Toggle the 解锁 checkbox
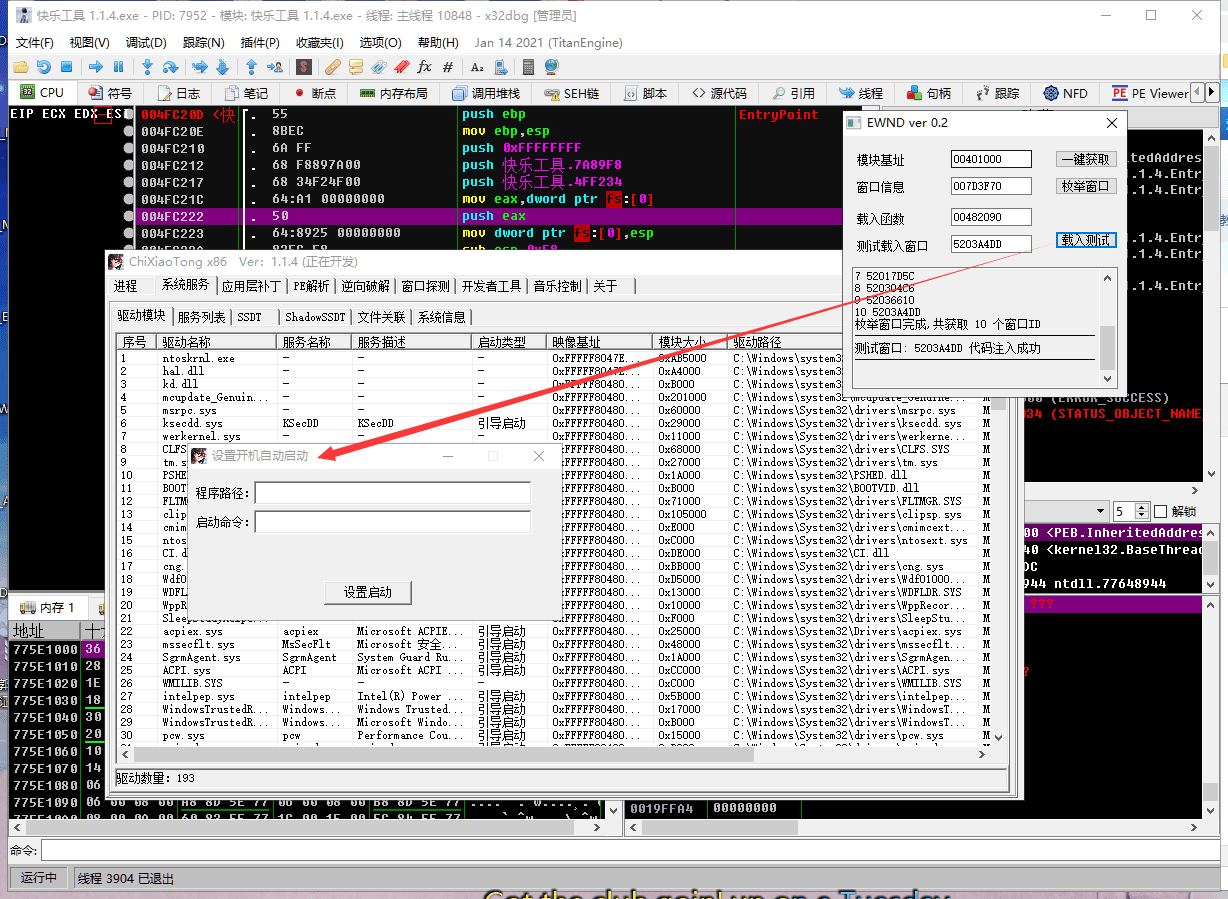The width and height of the screenshot is (1228, 899). [1160, 511]
